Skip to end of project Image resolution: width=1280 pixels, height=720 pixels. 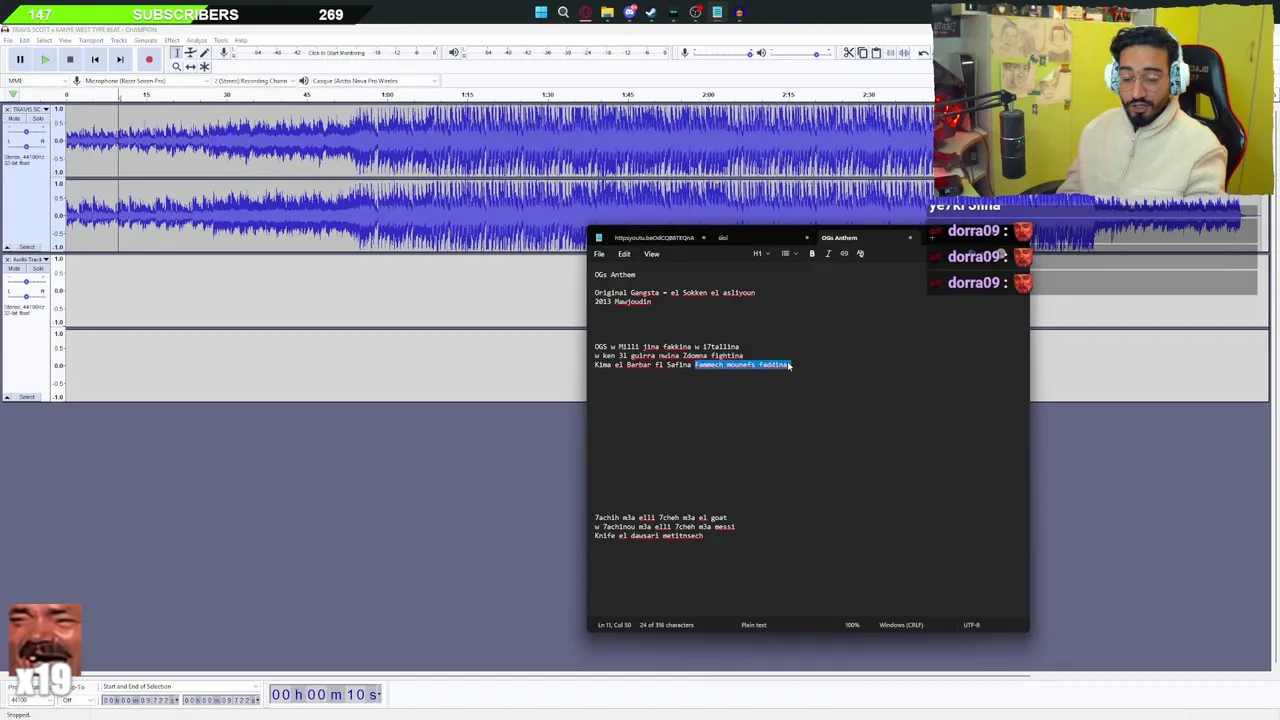pos(120,60)
